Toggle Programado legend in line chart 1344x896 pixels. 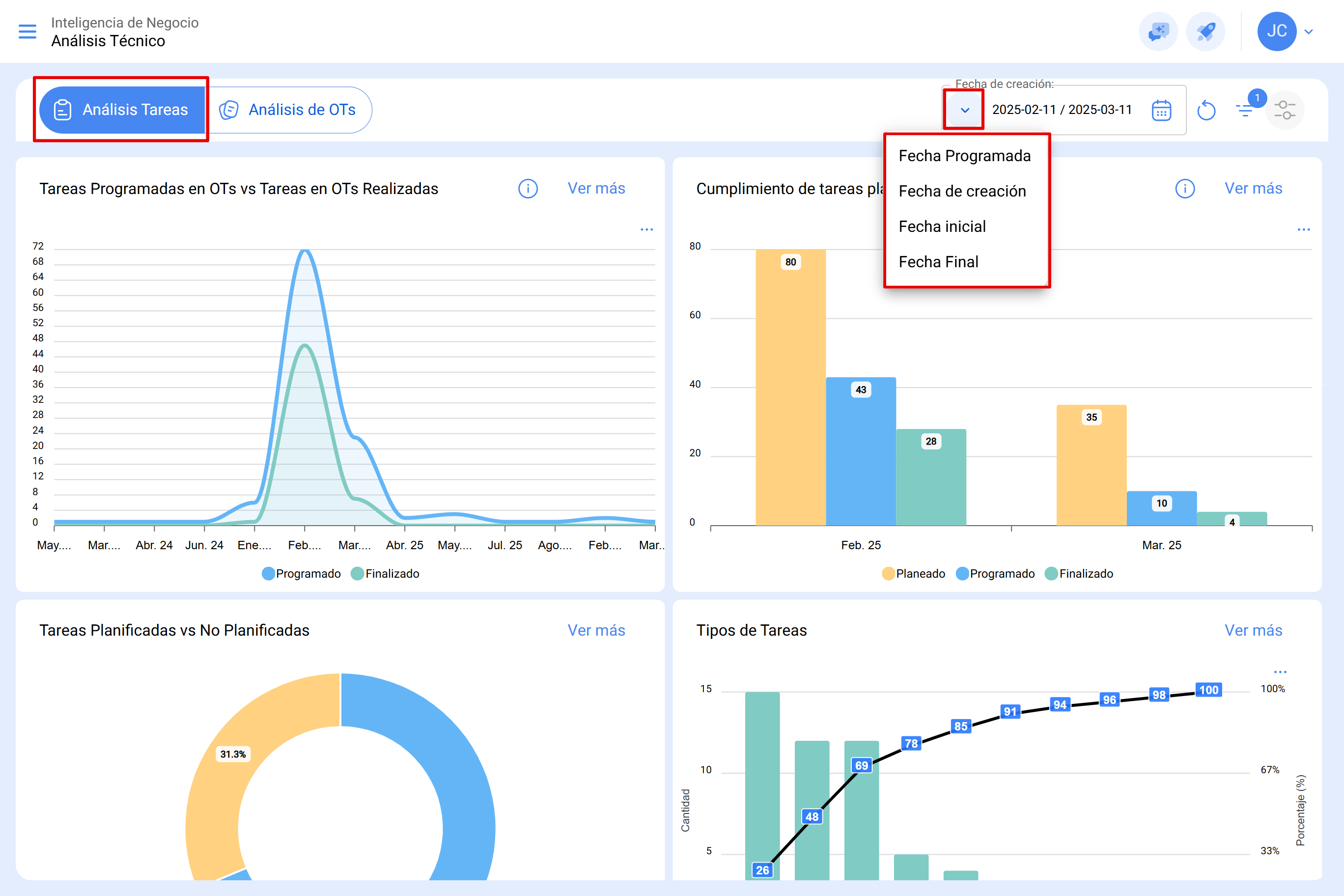tap(301, 574)
